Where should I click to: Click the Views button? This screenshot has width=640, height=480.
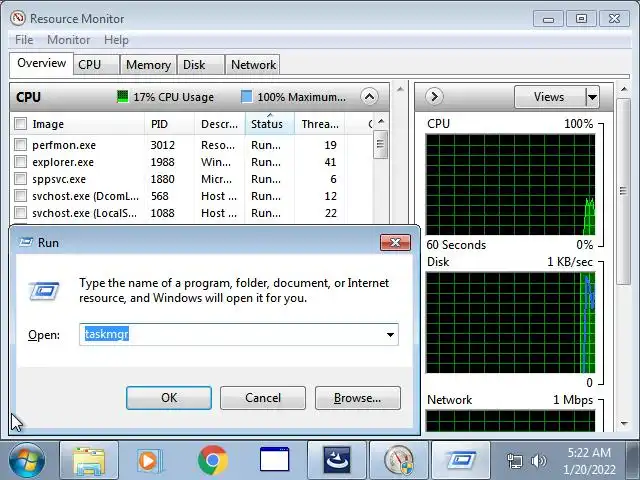550,97
